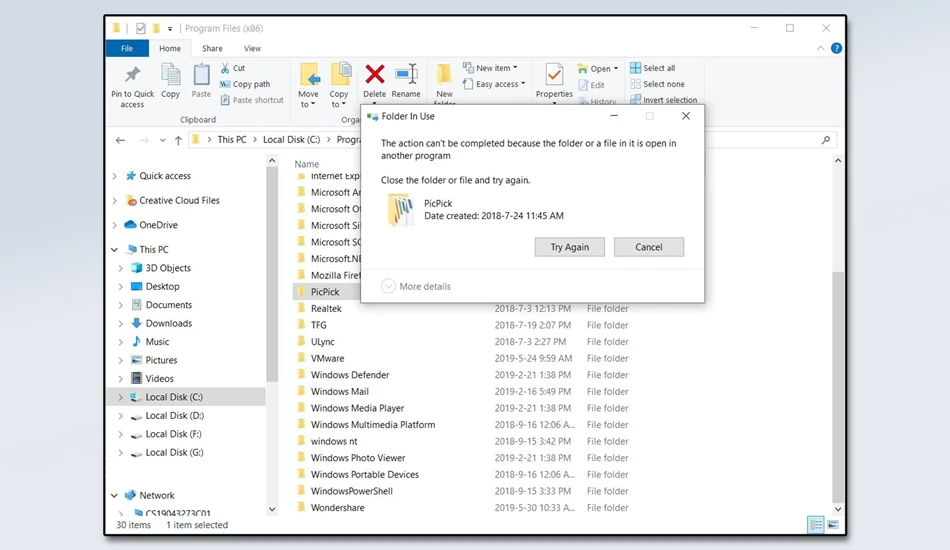The height and width of the screenshot is (550, 950).
Task: Click the Invert selection option
Action: (x=663, y=100)
